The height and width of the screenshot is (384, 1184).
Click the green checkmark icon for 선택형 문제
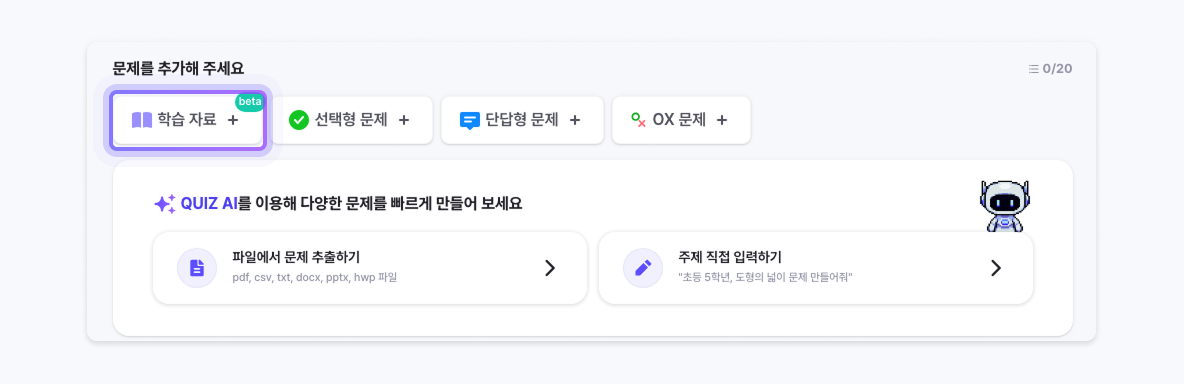[x=299, y=120]
